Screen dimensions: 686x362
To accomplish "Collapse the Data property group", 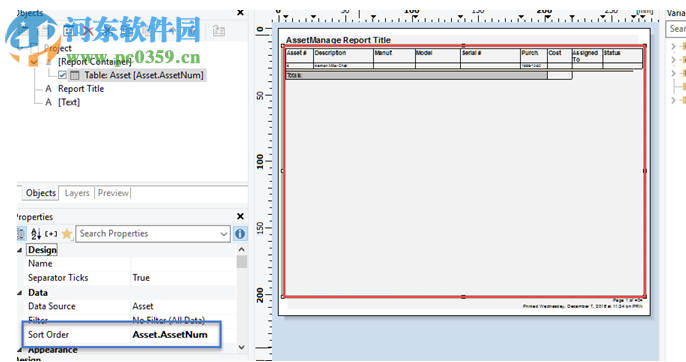I will (x=19, y=293).
